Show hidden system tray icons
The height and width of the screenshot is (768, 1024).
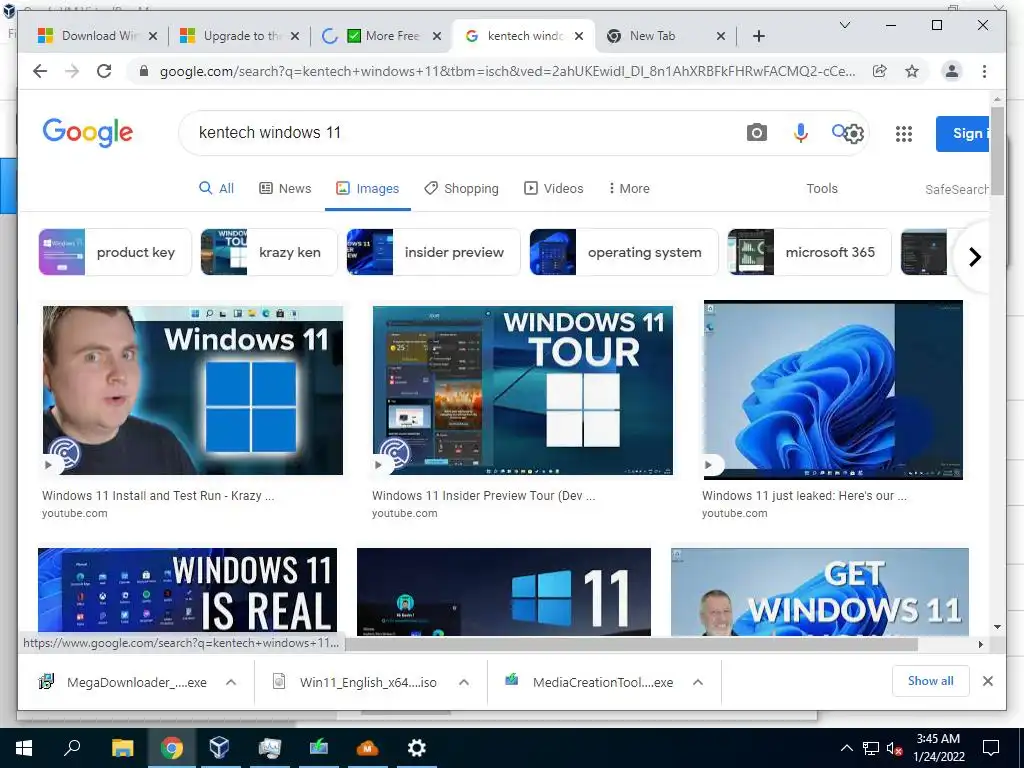coord(846,748)
